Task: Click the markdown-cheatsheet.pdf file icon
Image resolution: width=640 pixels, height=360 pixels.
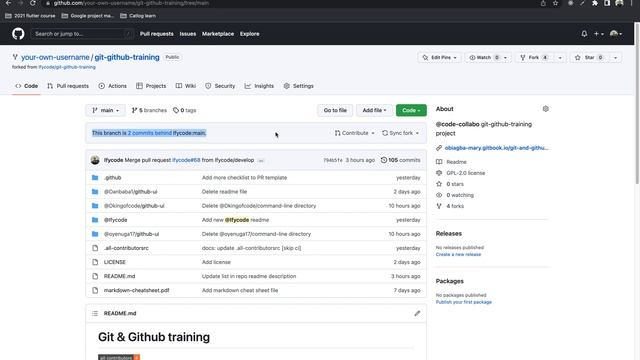Action: 95,290
